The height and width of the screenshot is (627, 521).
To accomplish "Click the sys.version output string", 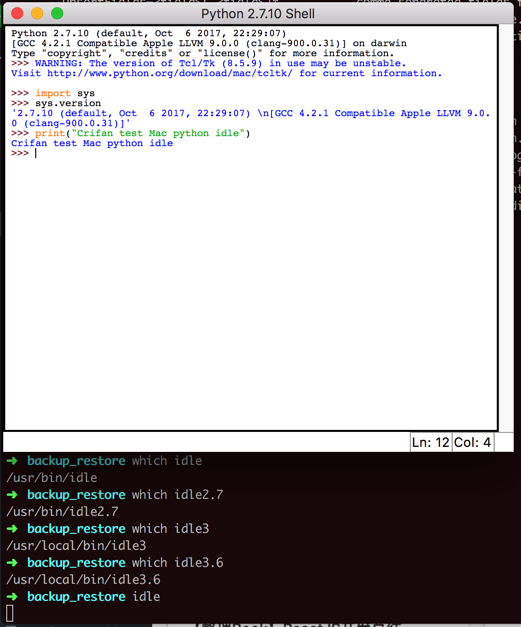I will pos(250,118).
